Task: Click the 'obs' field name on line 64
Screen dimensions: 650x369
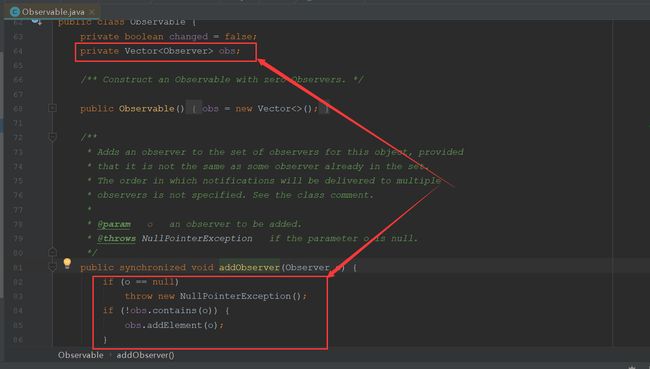Action: 227,51
